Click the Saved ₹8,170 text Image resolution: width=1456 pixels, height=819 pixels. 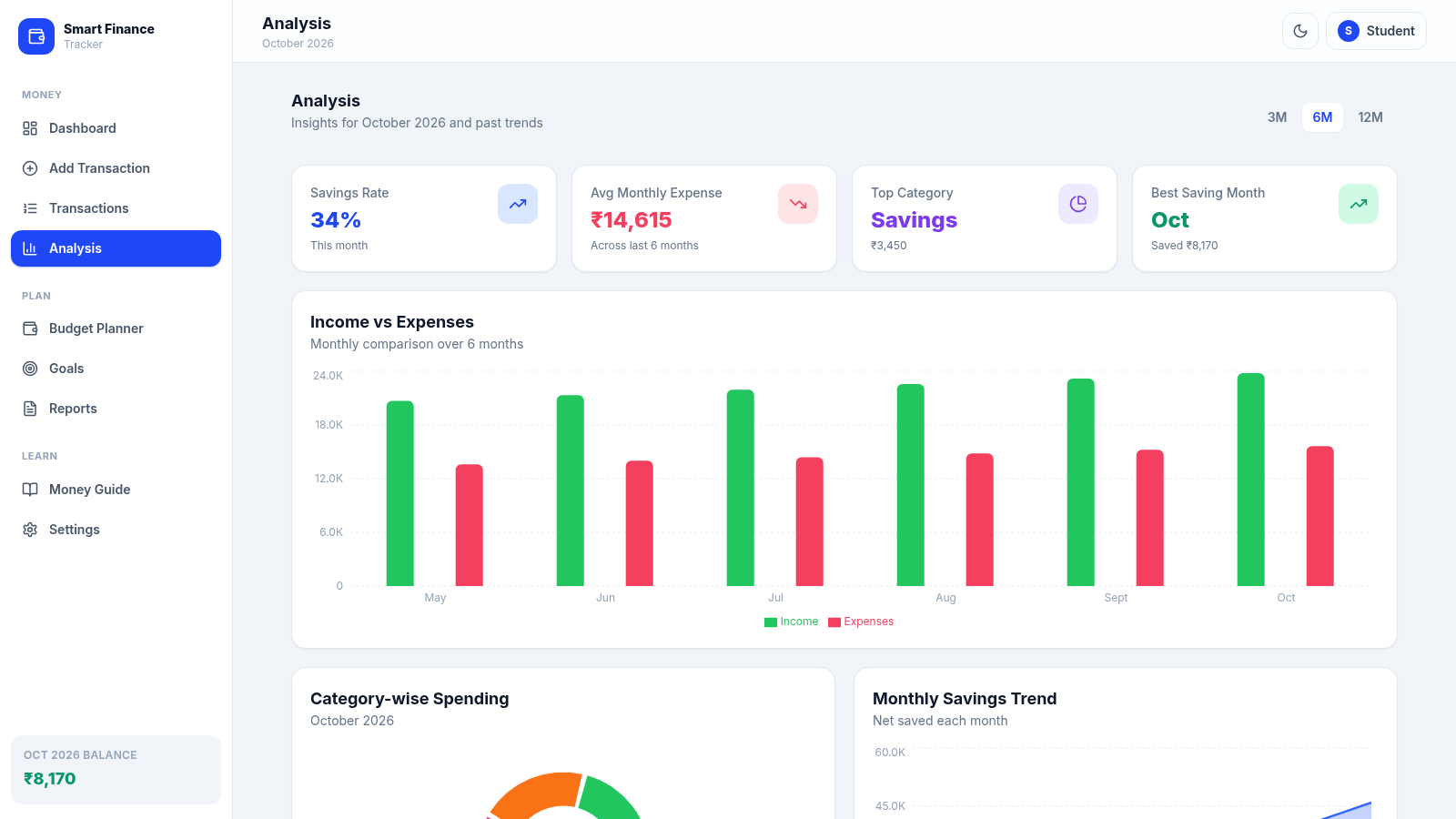click(1185, 246)
